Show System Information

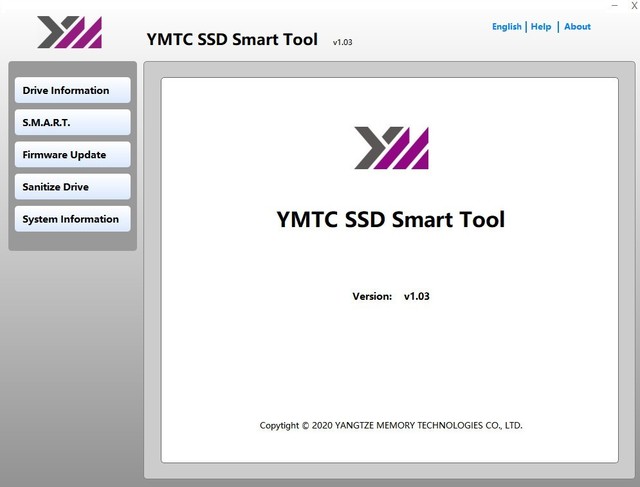click(73, 219)
